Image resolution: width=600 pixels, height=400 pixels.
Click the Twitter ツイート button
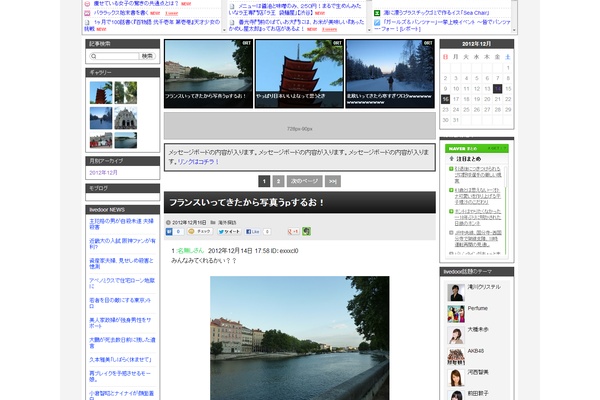click(x=229, y=232)
